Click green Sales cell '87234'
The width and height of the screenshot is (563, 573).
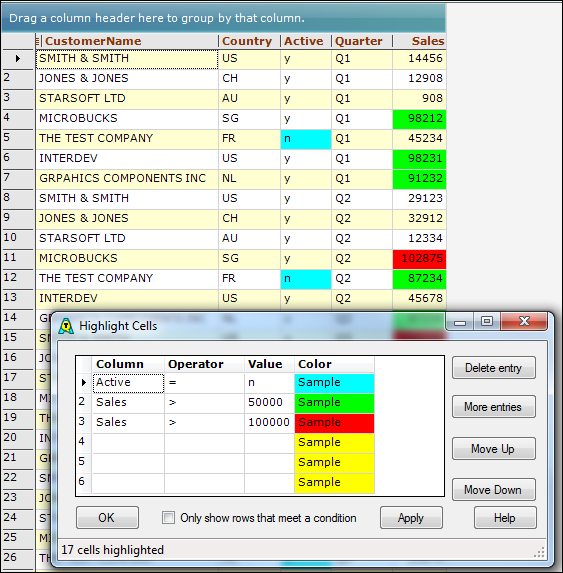coord(419,279)
